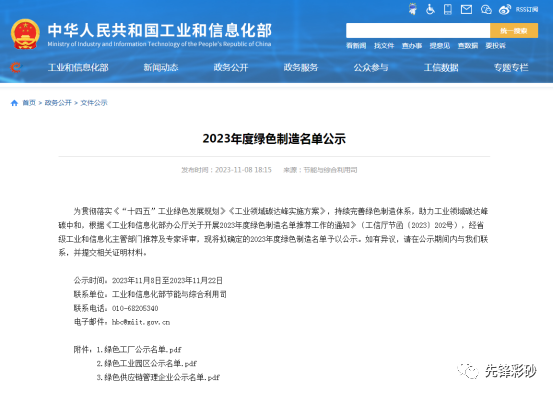Click the email hbc@miit.gov.cn
554x395 pixels.
click(x=141, y=322)
